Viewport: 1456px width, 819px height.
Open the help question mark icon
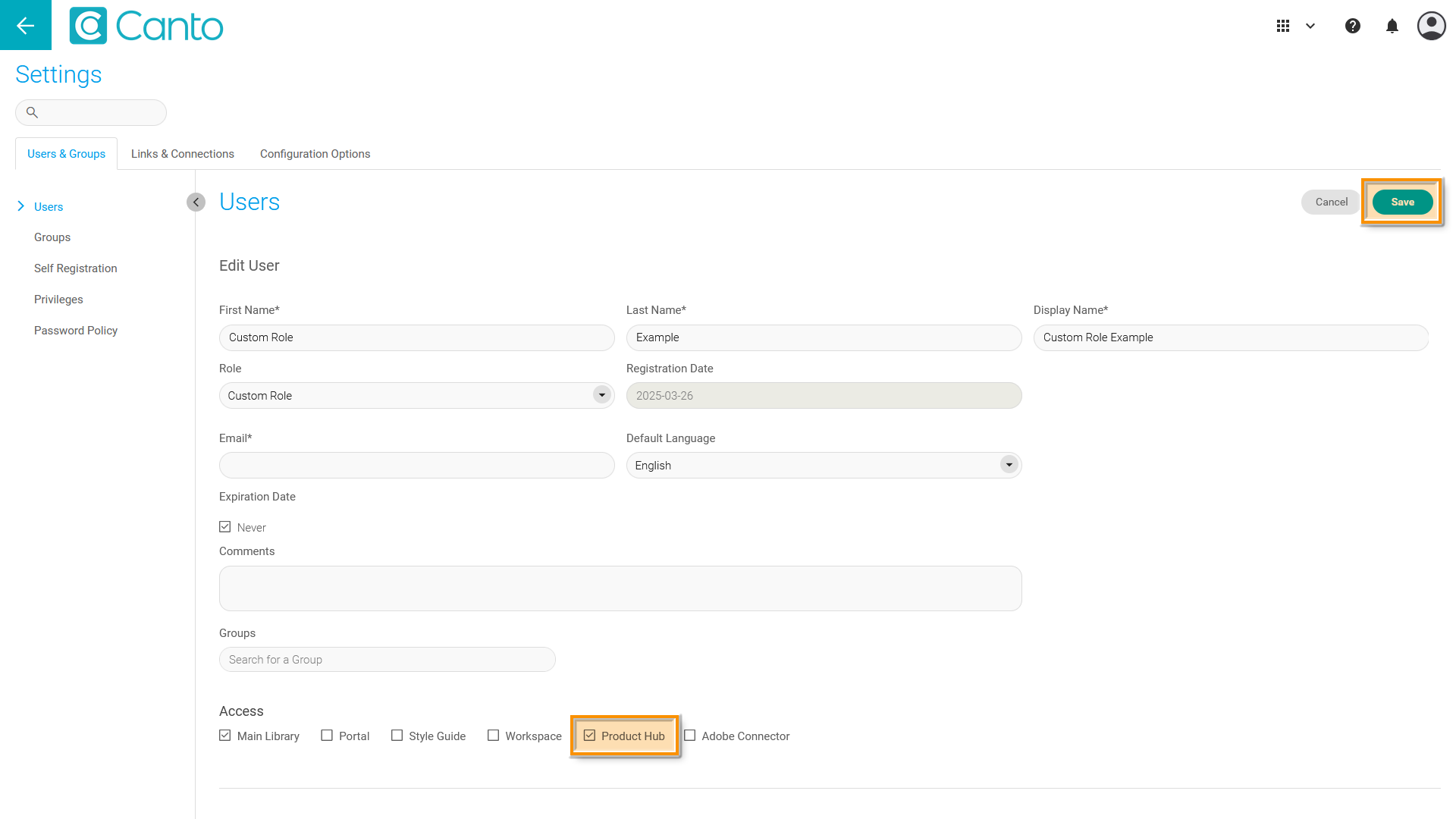pos(1353,26)
